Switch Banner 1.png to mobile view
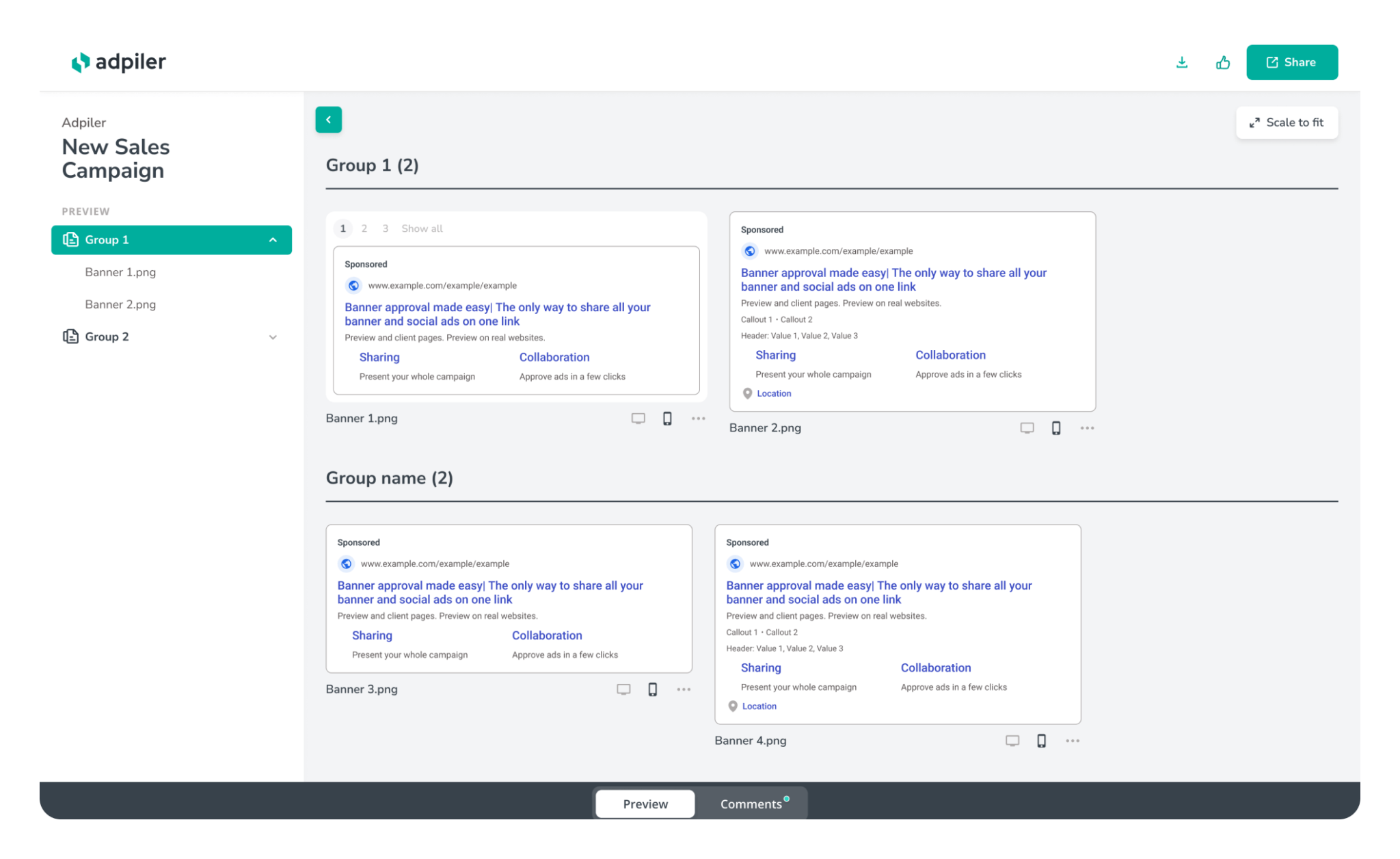Viewport: 1400px width, 859px height. (x=667, y=419)
